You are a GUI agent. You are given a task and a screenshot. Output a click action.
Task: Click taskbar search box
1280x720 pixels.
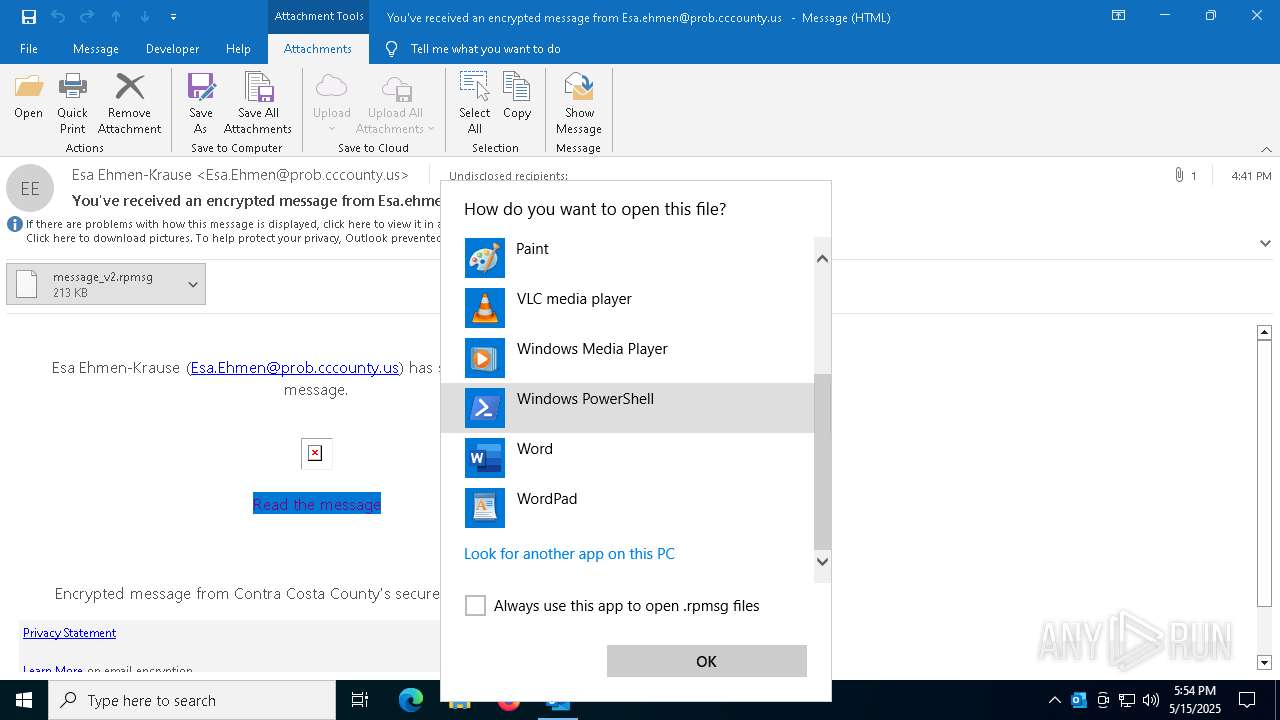(192, 700)
